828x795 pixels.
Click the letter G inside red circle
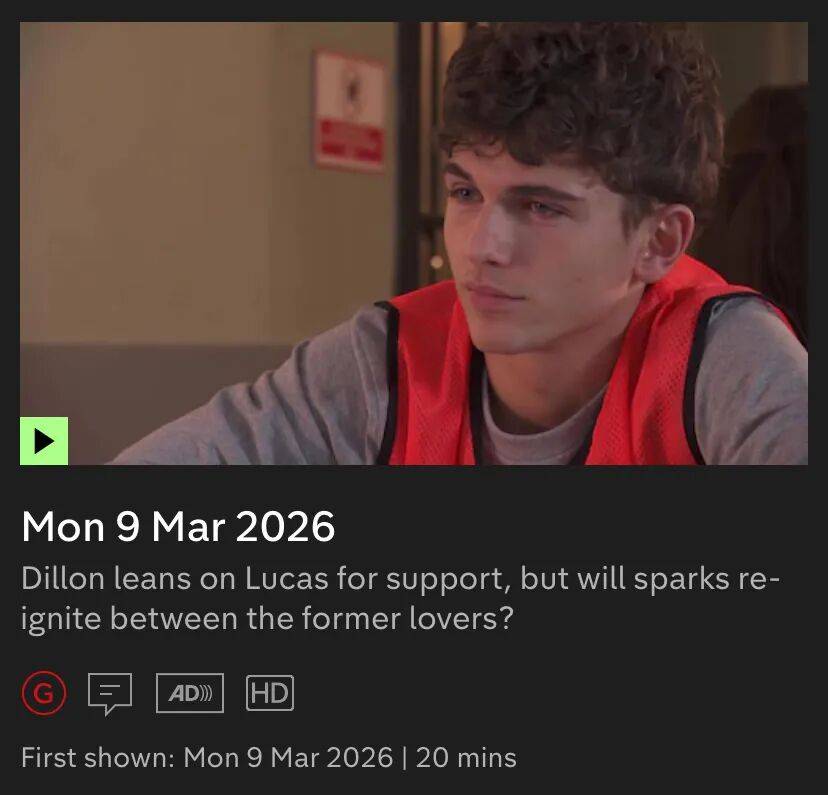(x=44, y=694)
